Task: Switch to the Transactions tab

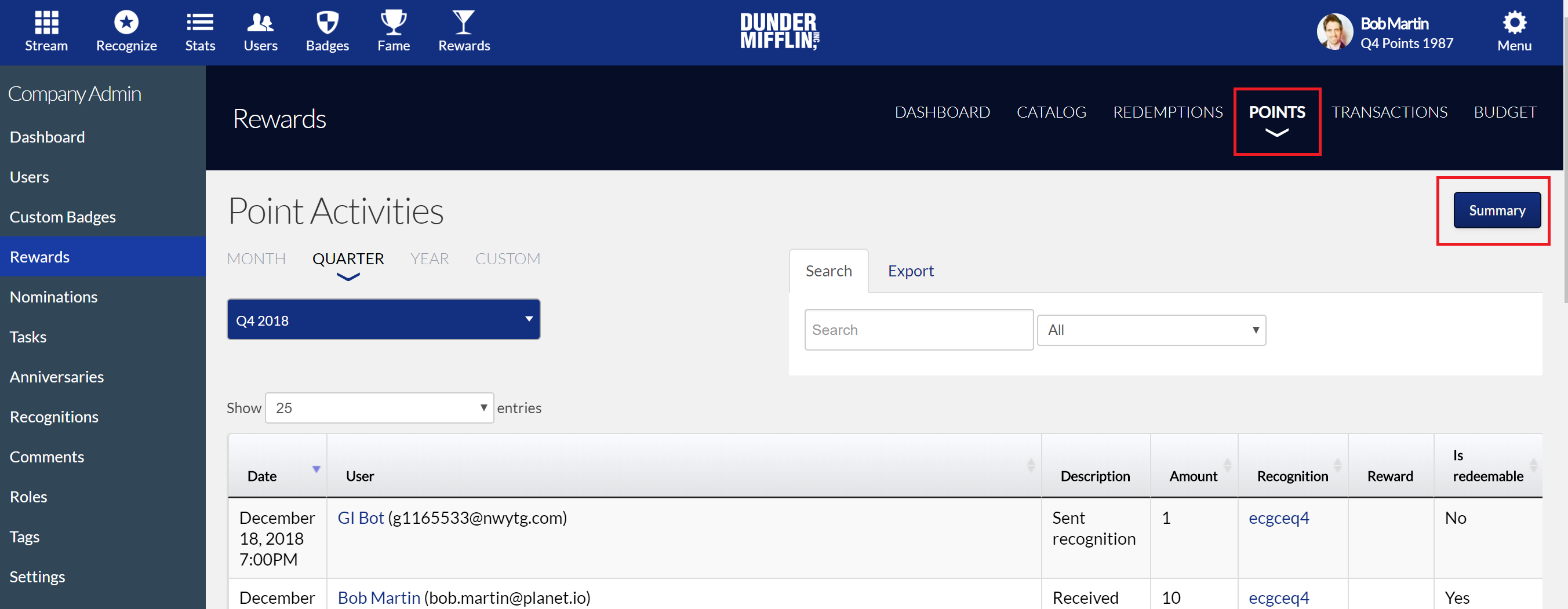Action: click(x=1388, y=112)
